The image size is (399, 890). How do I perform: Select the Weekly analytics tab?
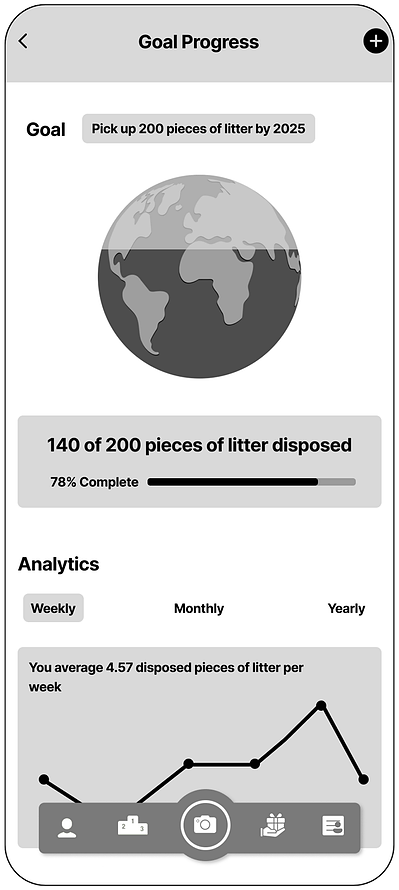(53, 608)
